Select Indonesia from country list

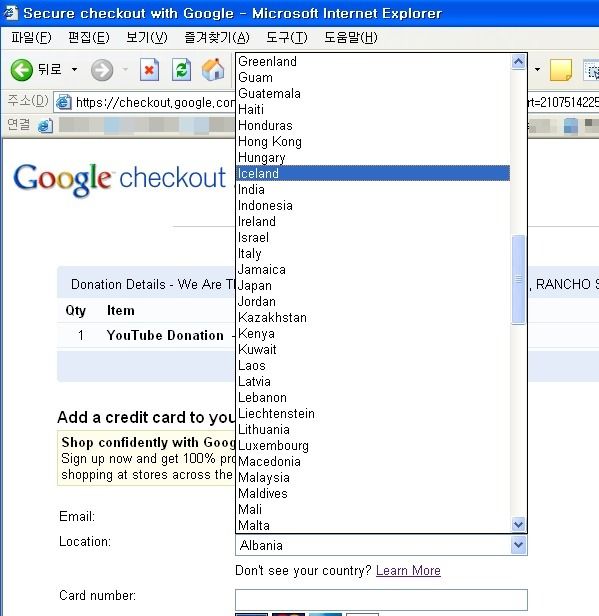[373, 205]
